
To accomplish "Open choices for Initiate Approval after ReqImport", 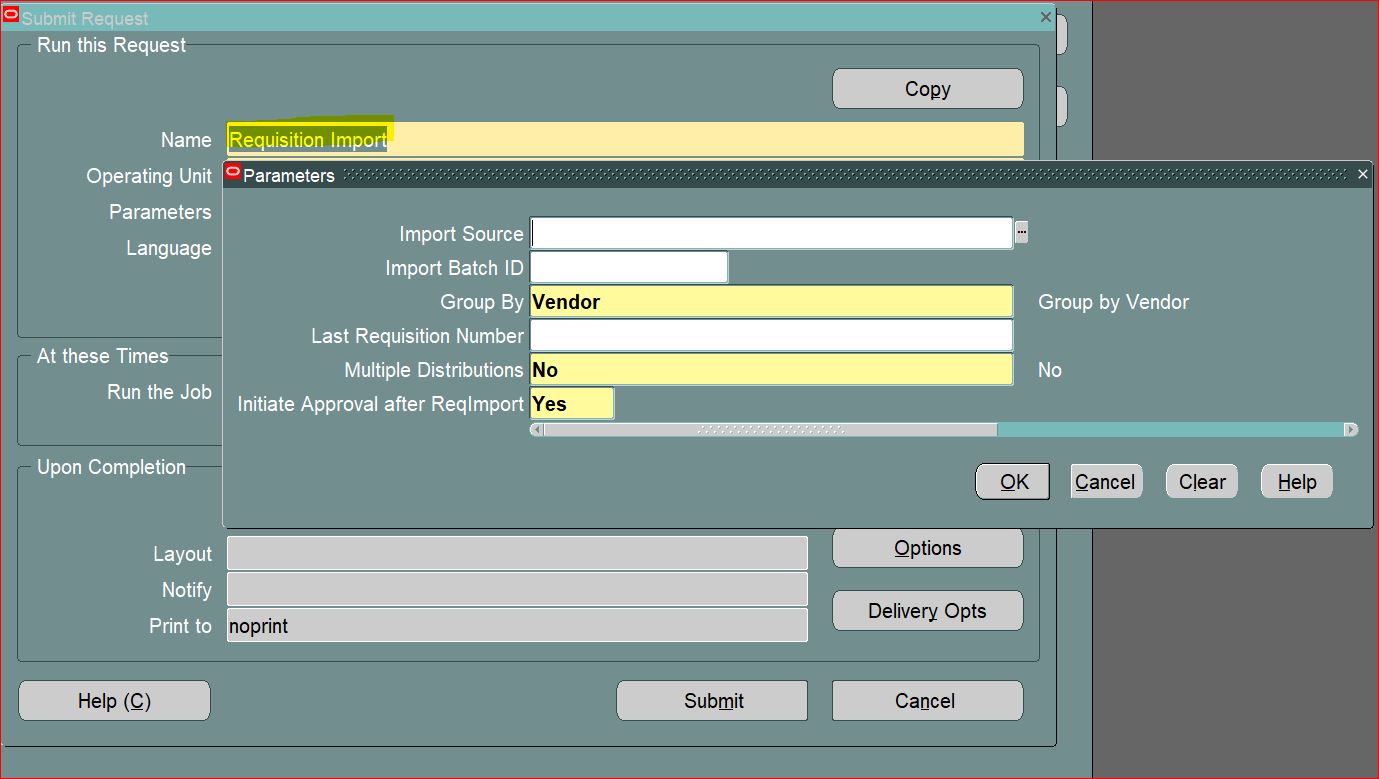I will pyautogui.click(x=572, y=403).
